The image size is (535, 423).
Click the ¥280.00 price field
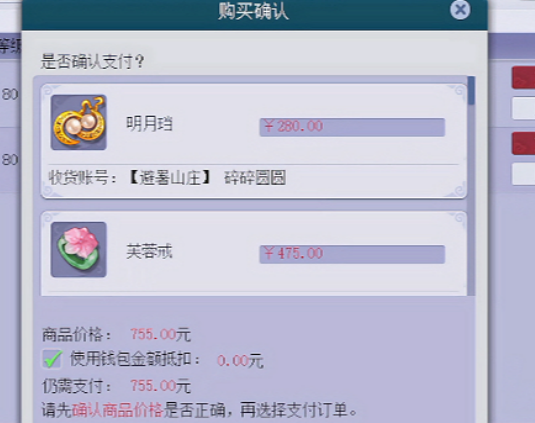(352, 127)
